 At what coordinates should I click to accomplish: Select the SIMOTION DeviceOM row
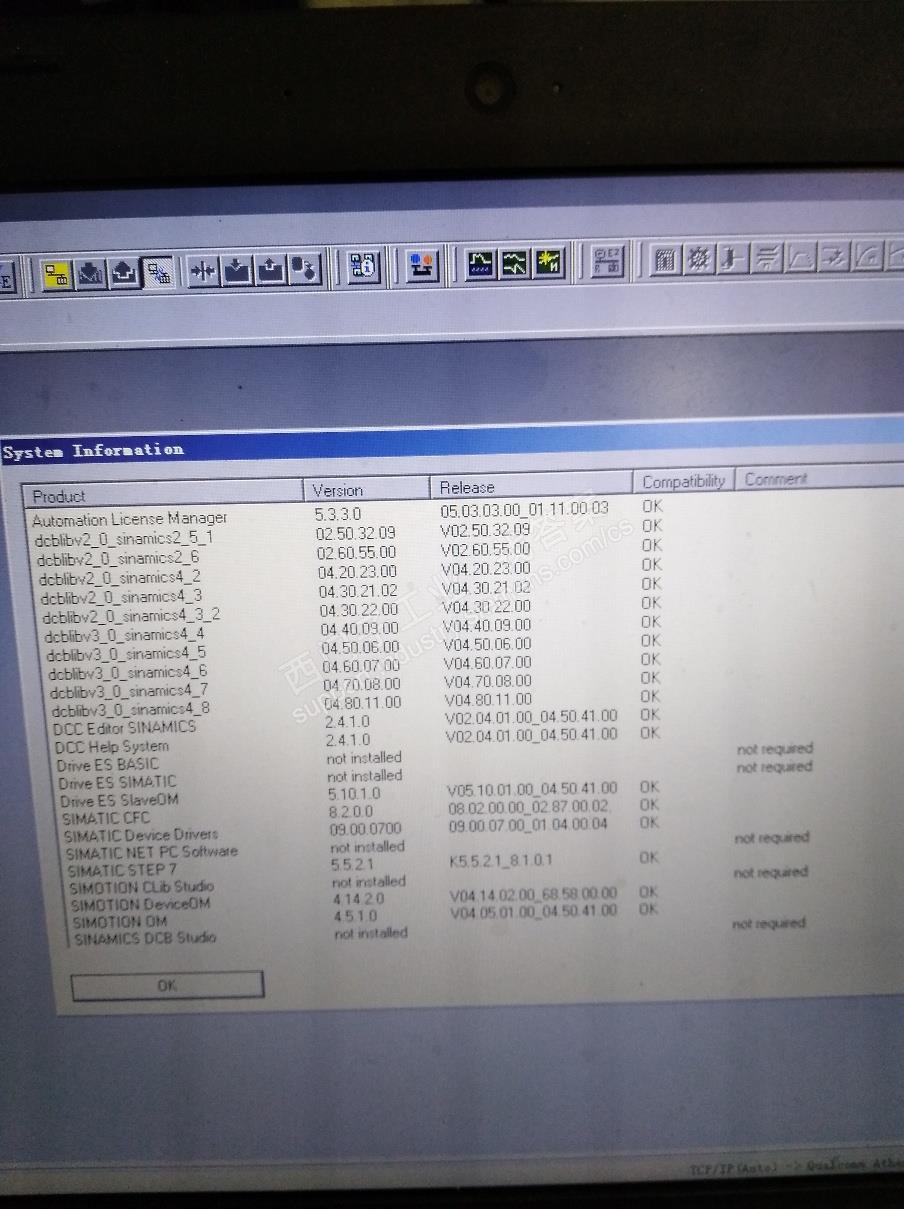141,905
